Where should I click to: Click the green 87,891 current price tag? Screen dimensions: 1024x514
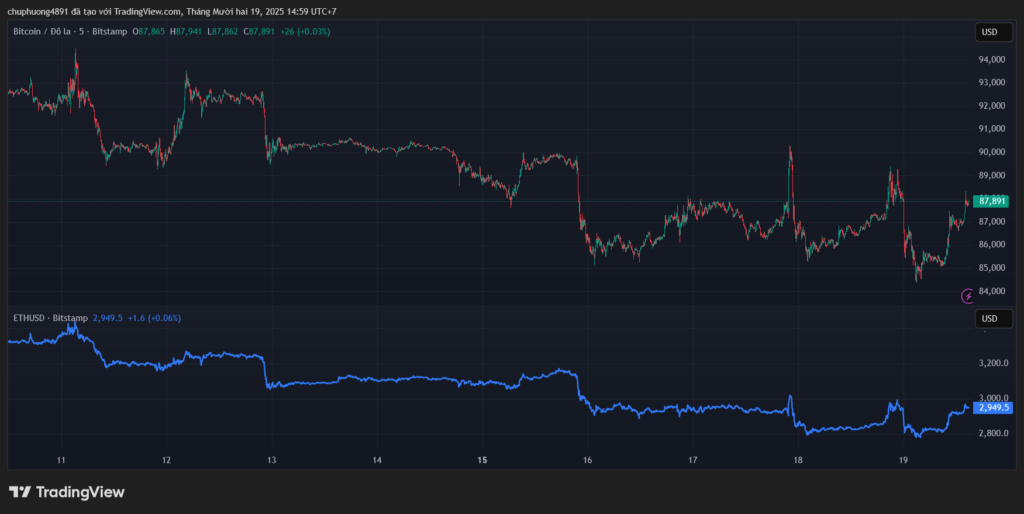993,201
